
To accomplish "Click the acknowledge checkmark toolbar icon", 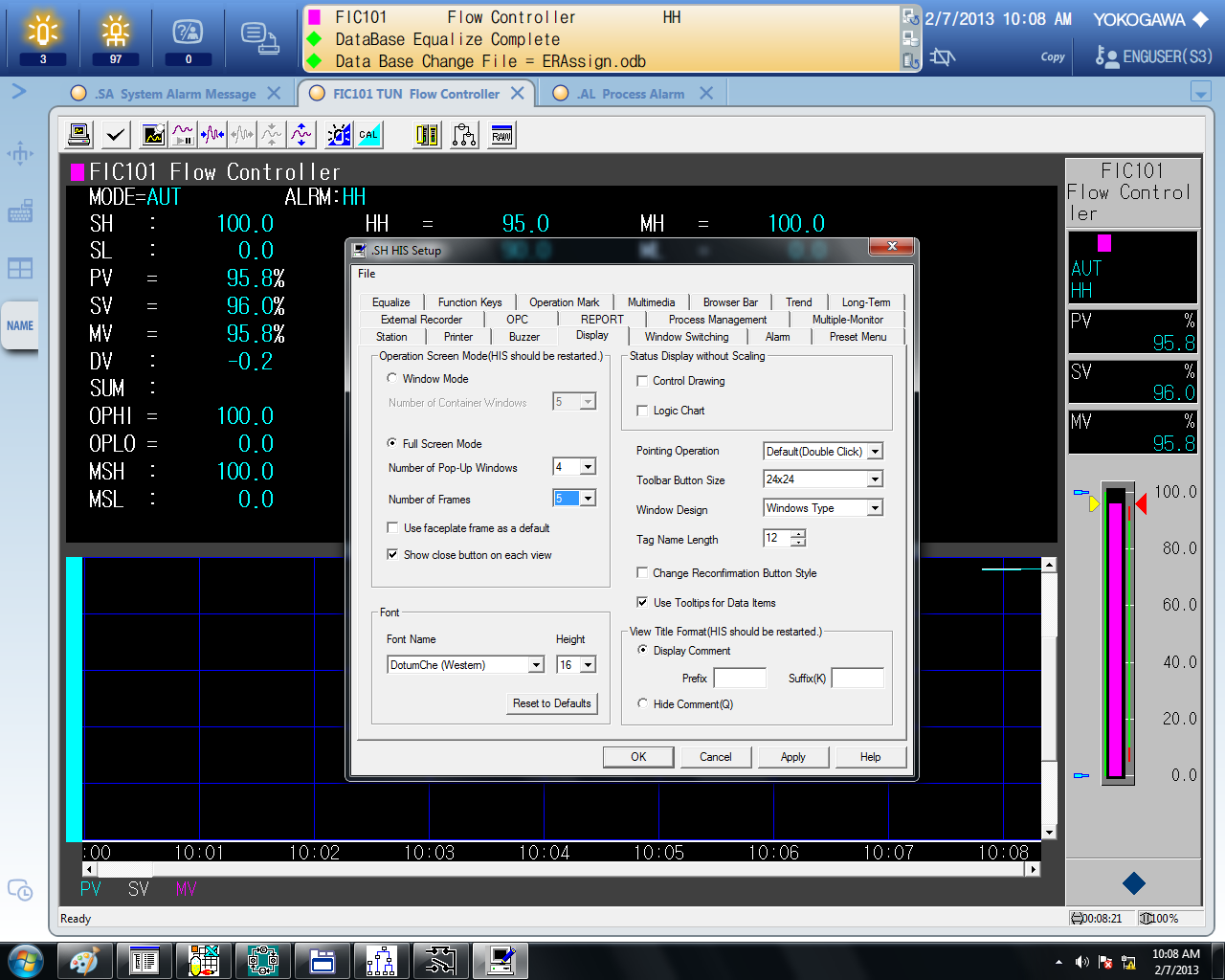I will pos(116,135).
